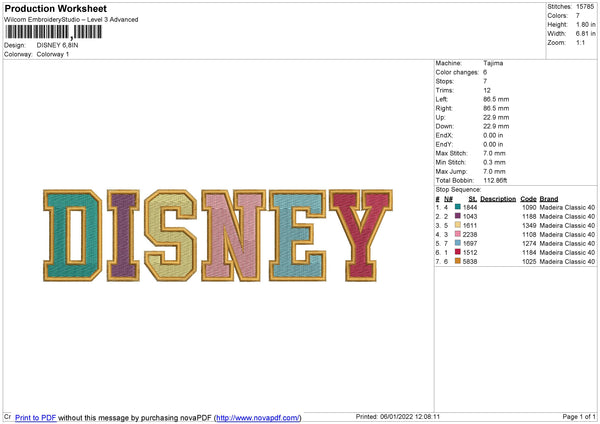Click the Total Bobbin value '112.86ft'
The height and width of the screenshot is (424, 600).
495,180
